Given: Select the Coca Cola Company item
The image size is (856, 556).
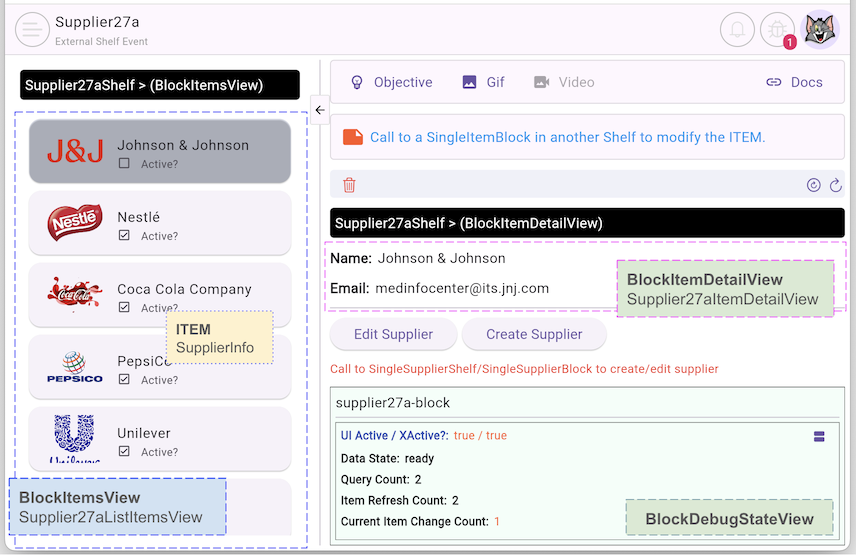Looking at the screenshot, I should [184, 289].
